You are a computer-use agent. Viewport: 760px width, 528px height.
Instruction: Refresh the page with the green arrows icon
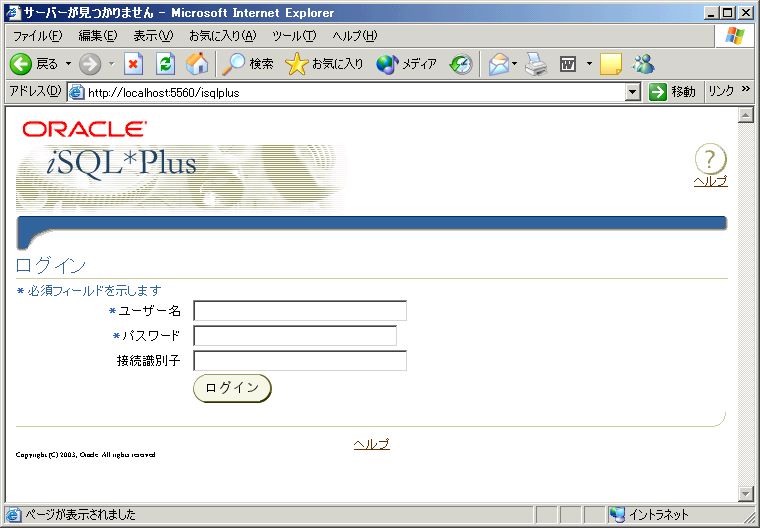click(x=165, y=64)
